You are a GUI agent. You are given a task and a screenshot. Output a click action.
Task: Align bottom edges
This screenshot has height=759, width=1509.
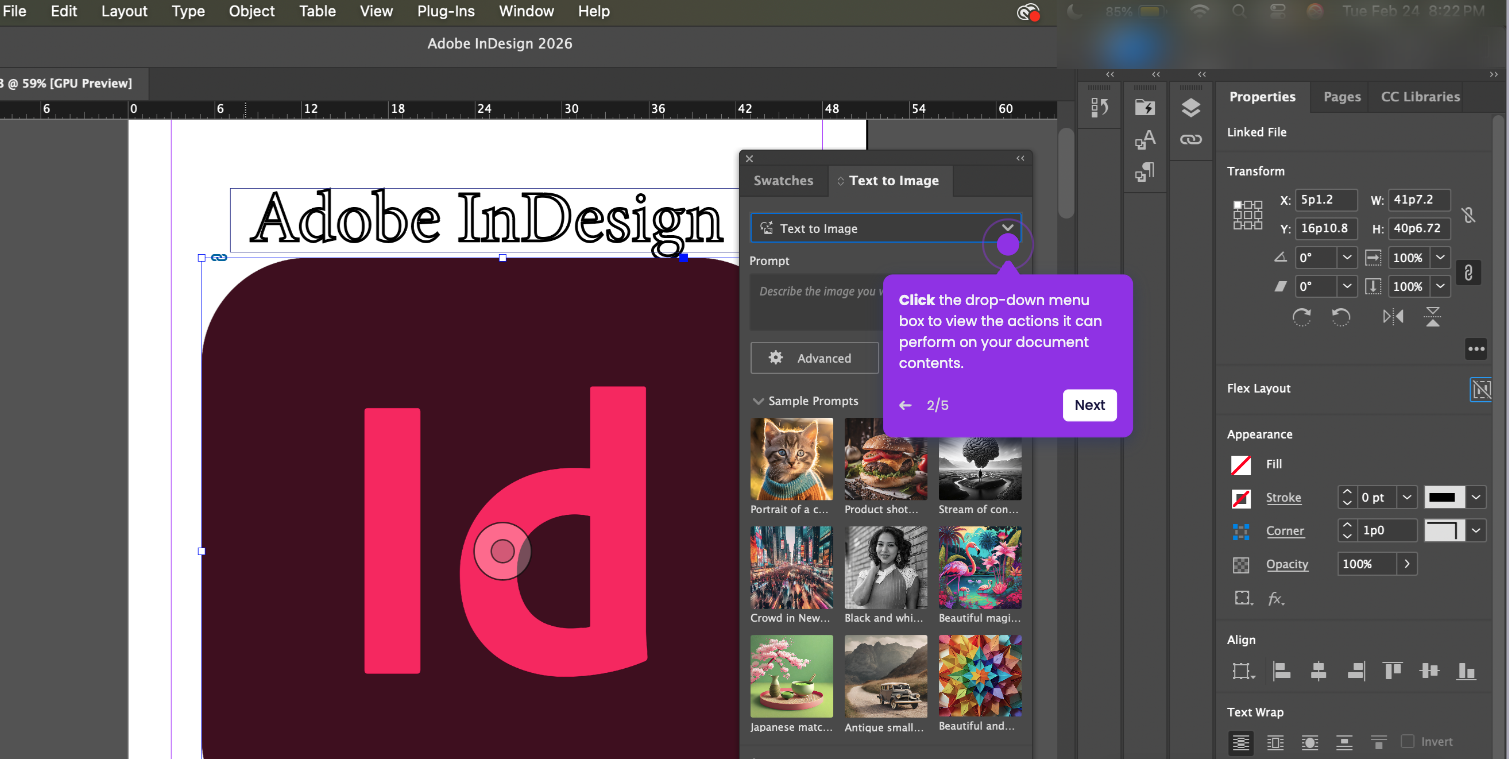point(1466,671)
